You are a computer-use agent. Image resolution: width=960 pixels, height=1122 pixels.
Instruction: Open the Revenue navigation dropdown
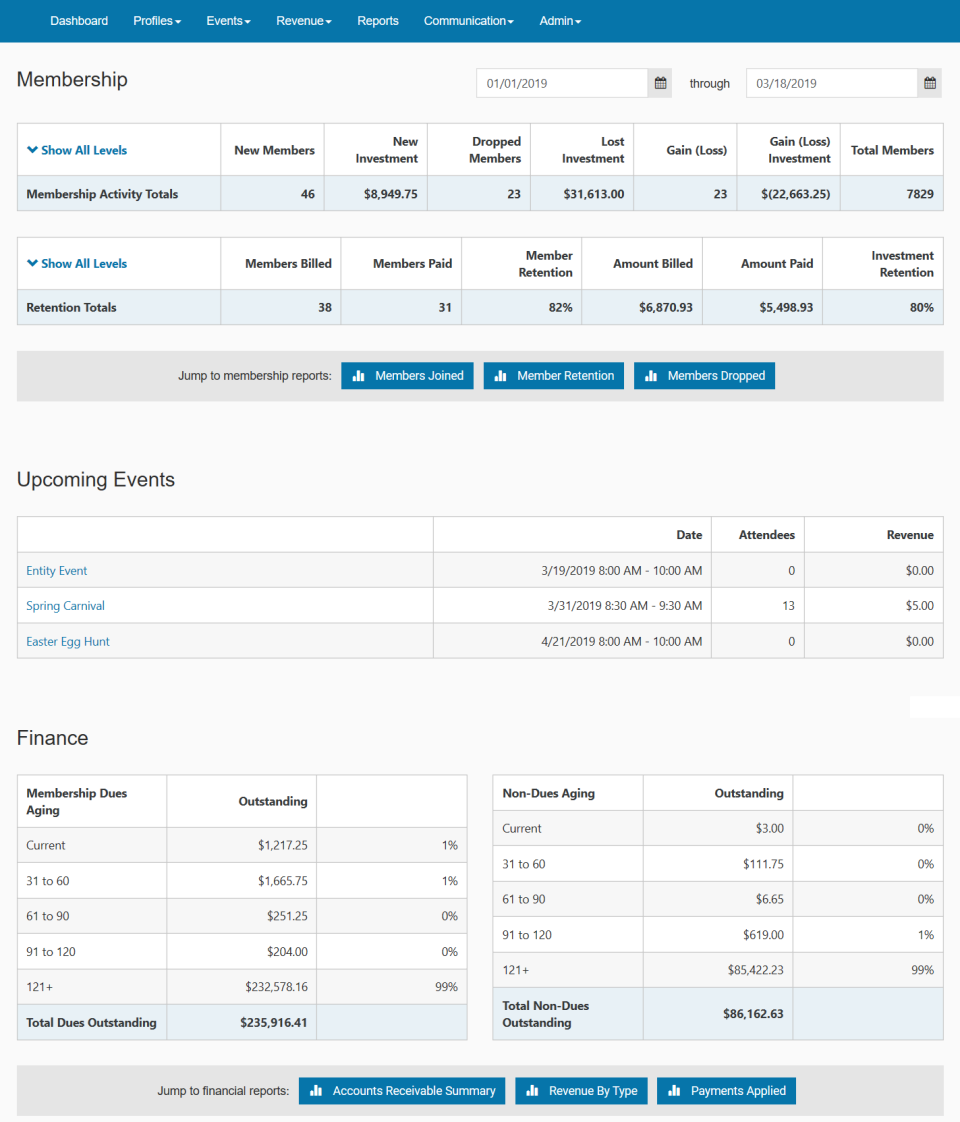coord(303,20)
